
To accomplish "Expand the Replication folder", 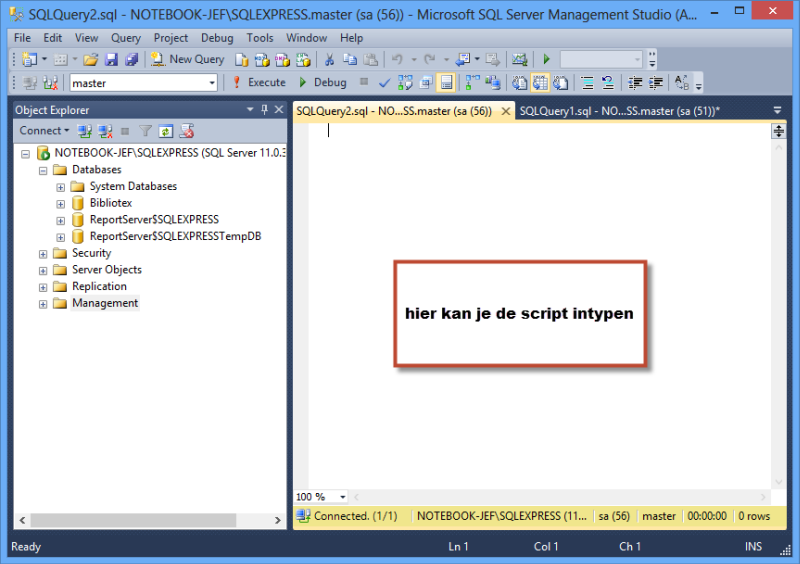I will pyautogui.click(x=43, y=287).
